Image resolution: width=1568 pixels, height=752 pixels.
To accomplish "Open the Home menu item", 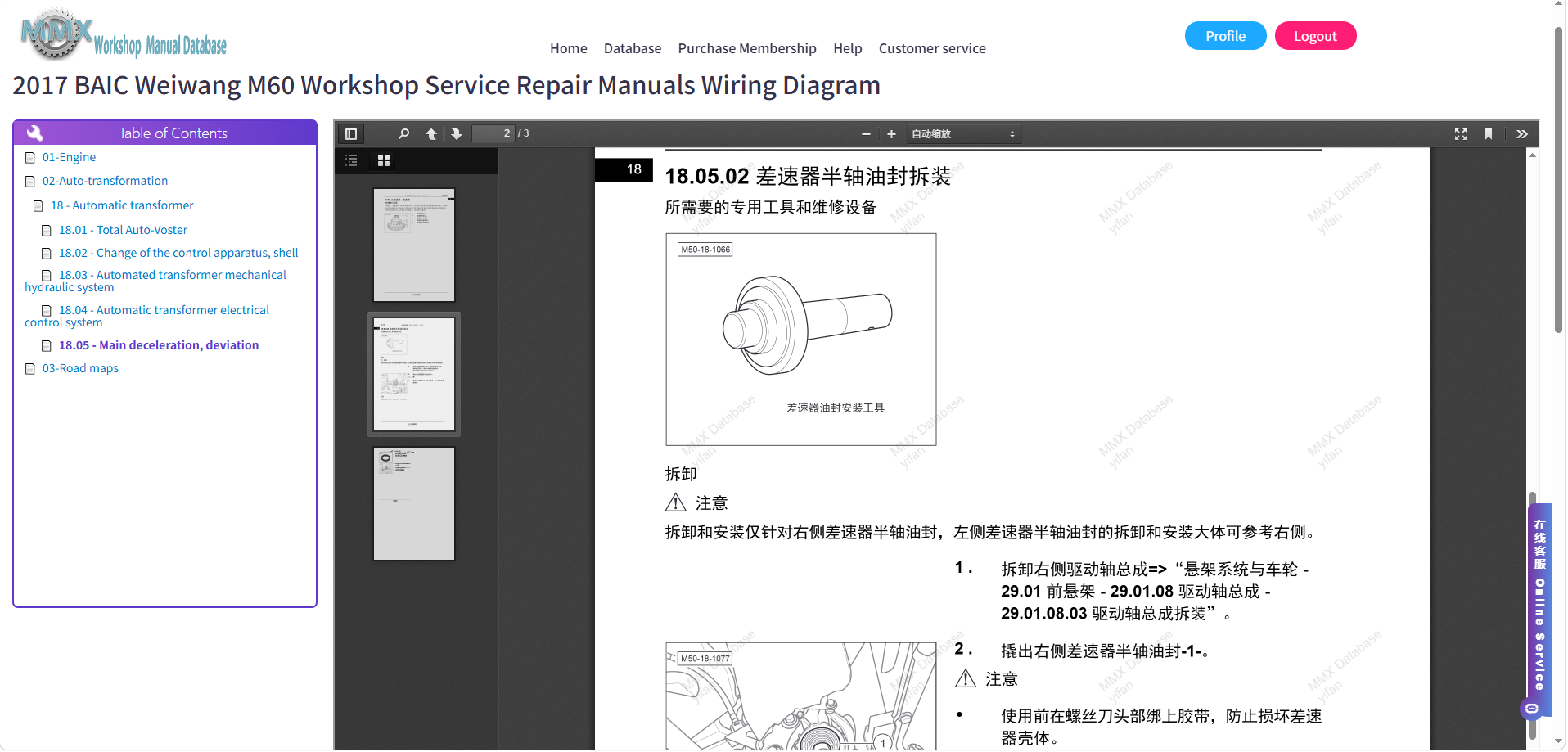I will (569, 48).
